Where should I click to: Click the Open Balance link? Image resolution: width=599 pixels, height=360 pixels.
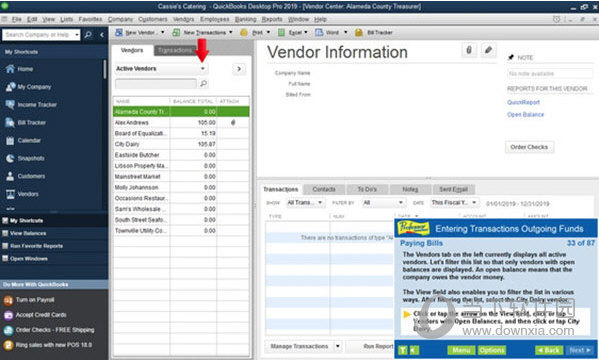pyautogui.click(x=525, y=115)
